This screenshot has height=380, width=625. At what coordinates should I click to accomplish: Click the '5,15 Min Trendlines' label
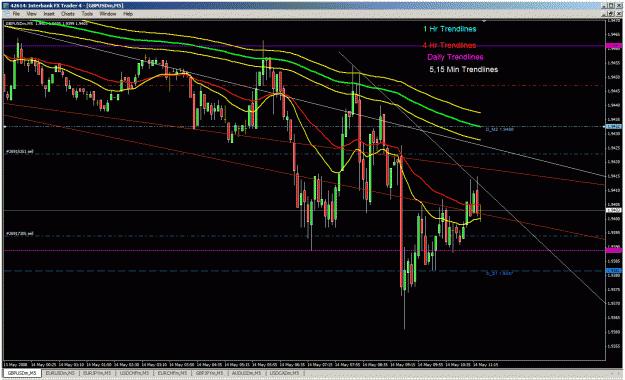(464, 69)
